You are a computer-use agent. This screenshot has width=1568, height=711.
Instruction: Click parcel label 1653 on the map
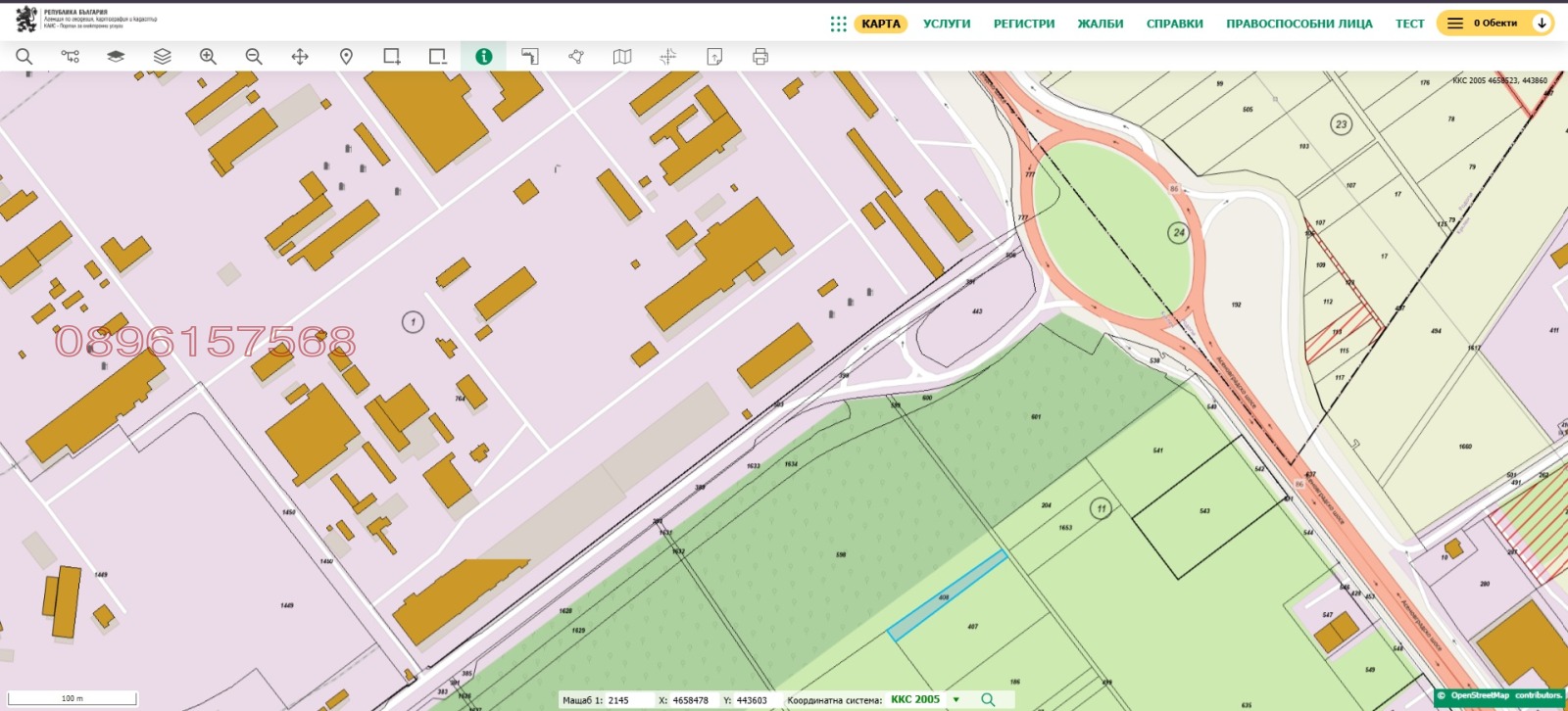point(1065,527)
